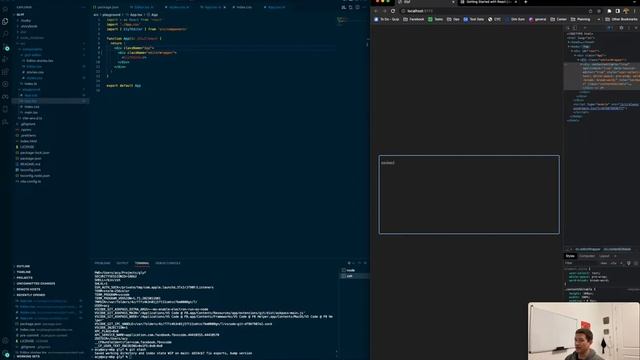Go back in the browser
This screenshot has height=360, width=640.
pyautogui.click(x=376, y=11)
